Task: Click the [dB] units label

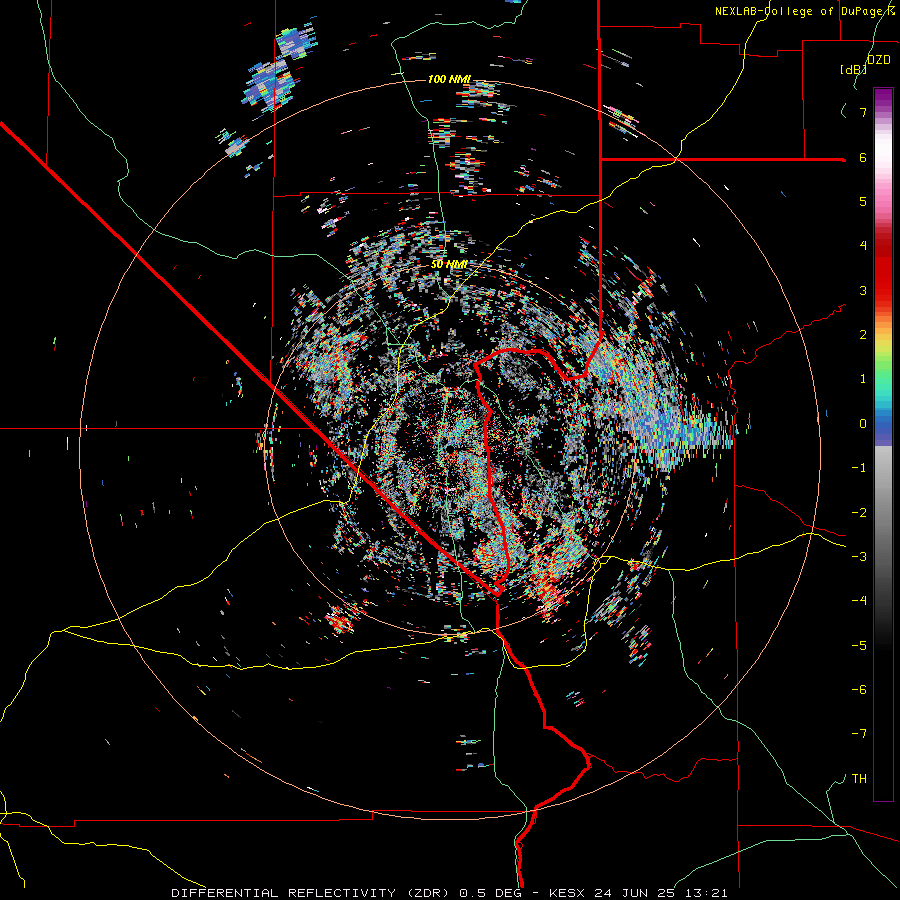Action: (x=854, y=69)
